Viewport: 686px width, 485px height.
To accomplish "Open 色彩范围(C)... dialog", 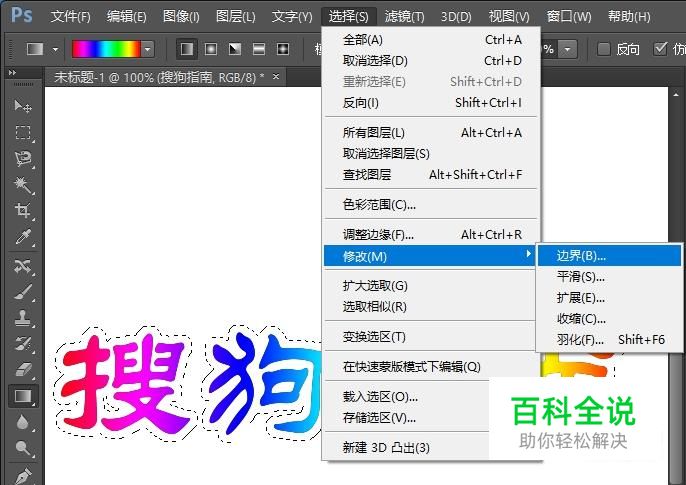I will (x=432, y=204).
